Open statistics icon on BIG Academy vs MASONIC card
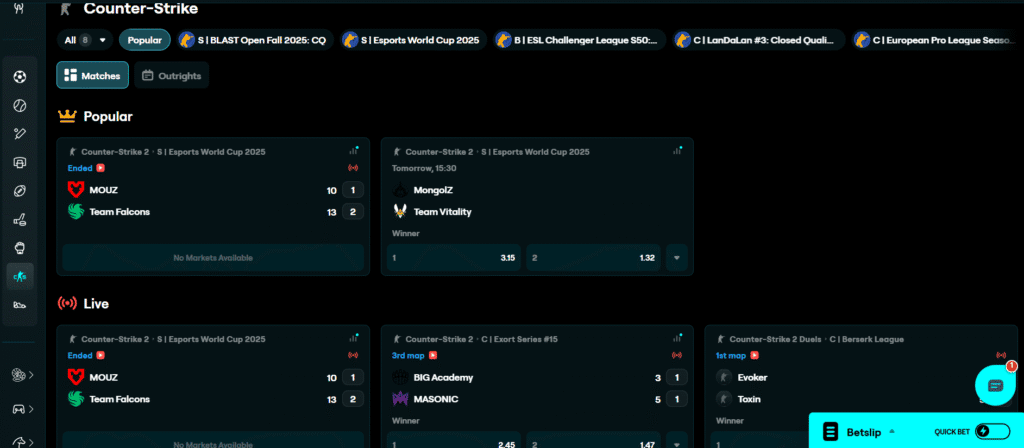1024x448 pixels. [677, 338]
